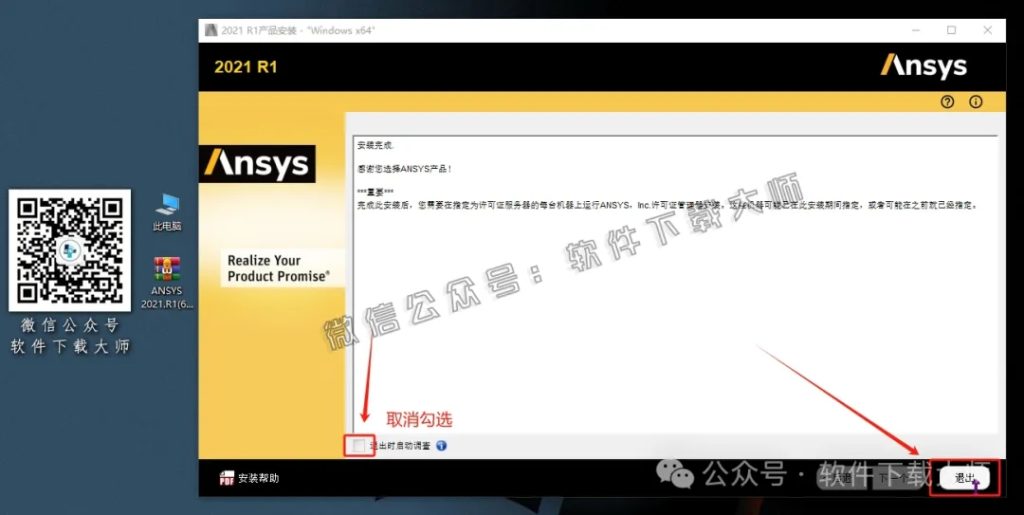Click the installer icon in the title bar
Viewport: 1024px width, 515px height.
210,30
